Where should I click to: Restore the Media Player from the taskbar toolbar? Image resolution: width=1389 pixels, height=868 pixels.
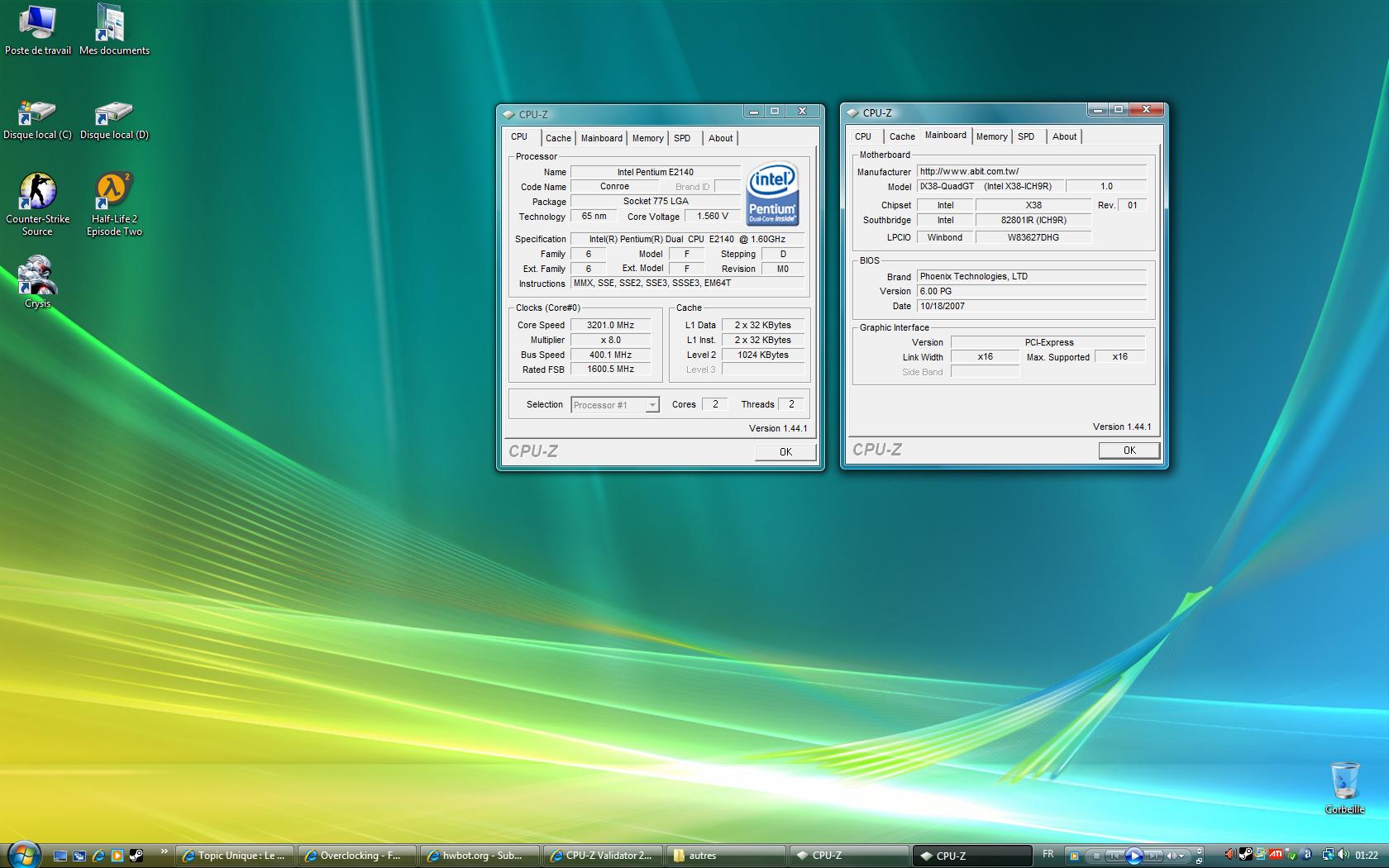[x=1199, y=861]
